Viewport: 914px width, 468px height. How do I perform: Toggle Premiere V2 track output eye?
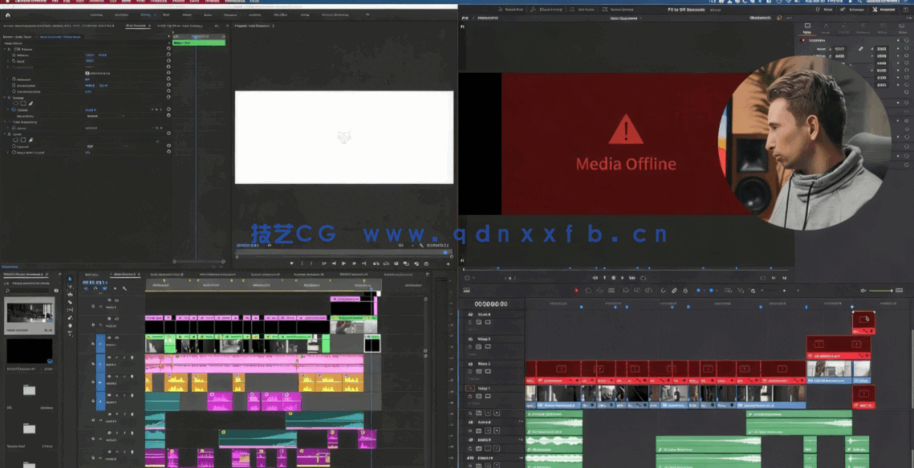click(x=117, y=319)
